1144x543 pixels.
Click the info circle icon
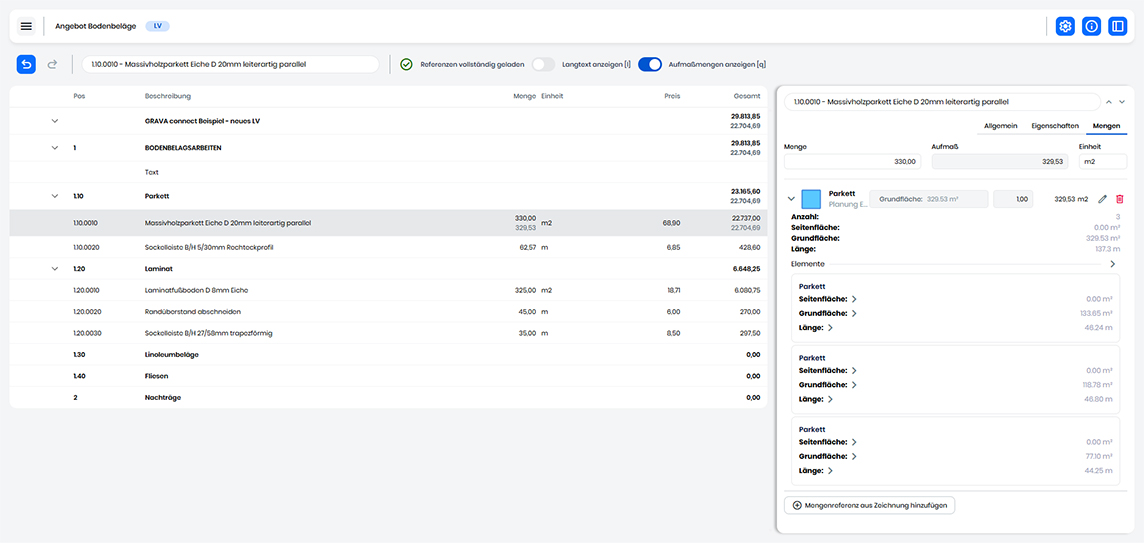(x=1091, y=26)
